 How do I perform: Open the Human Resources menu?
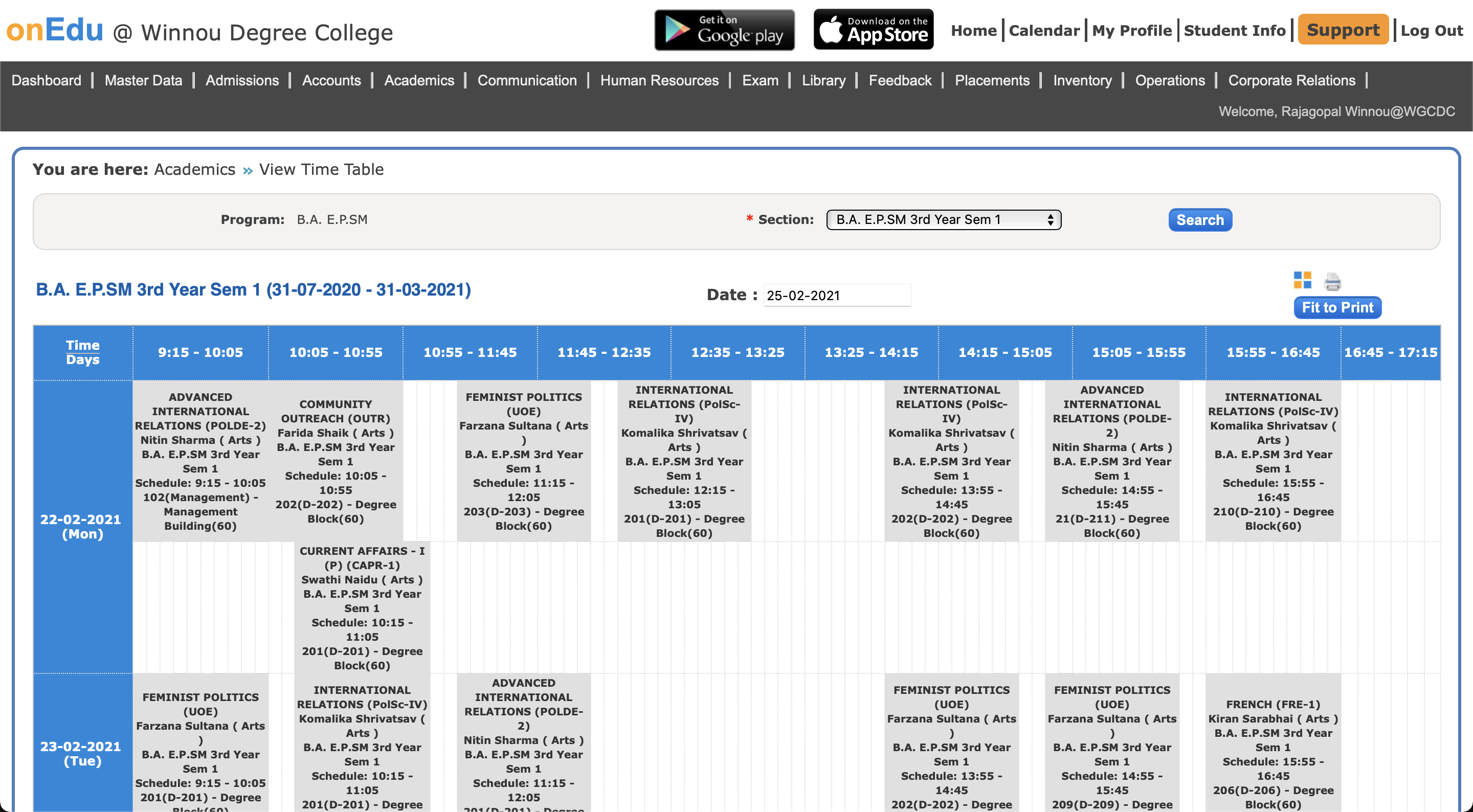click(x=659, y=81)
